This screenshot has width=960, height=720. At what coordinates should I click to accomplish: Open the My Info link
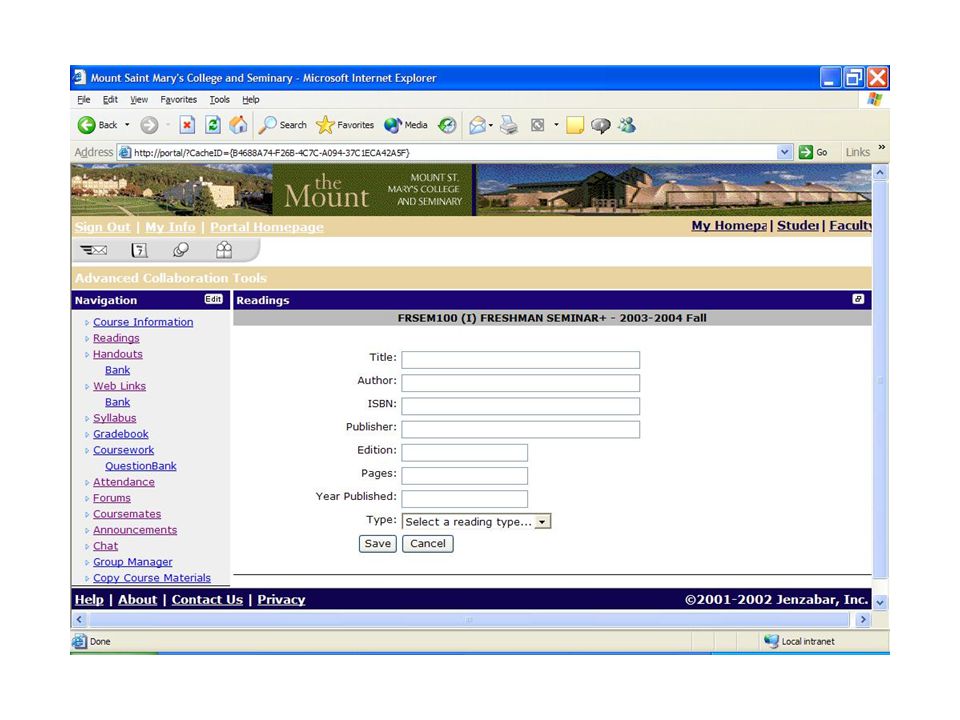point(170,227)
